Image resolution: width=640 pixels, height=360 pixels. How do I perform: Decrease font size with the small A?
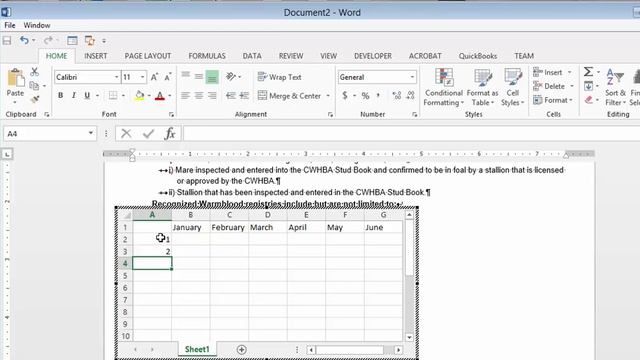168,77
